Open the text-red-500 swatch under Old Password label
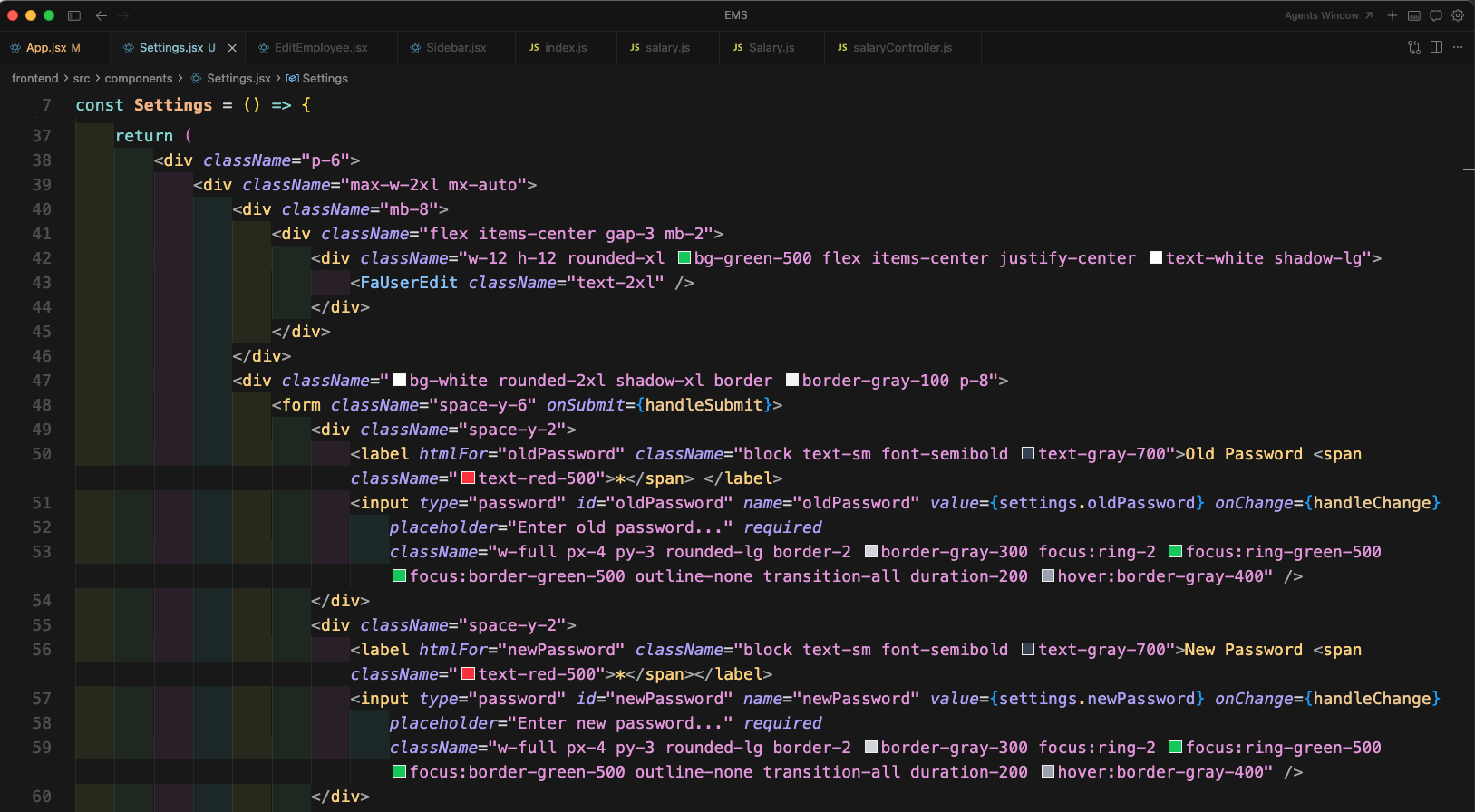The width and height of the screenshot is (1475, 812). click(469, 478)
